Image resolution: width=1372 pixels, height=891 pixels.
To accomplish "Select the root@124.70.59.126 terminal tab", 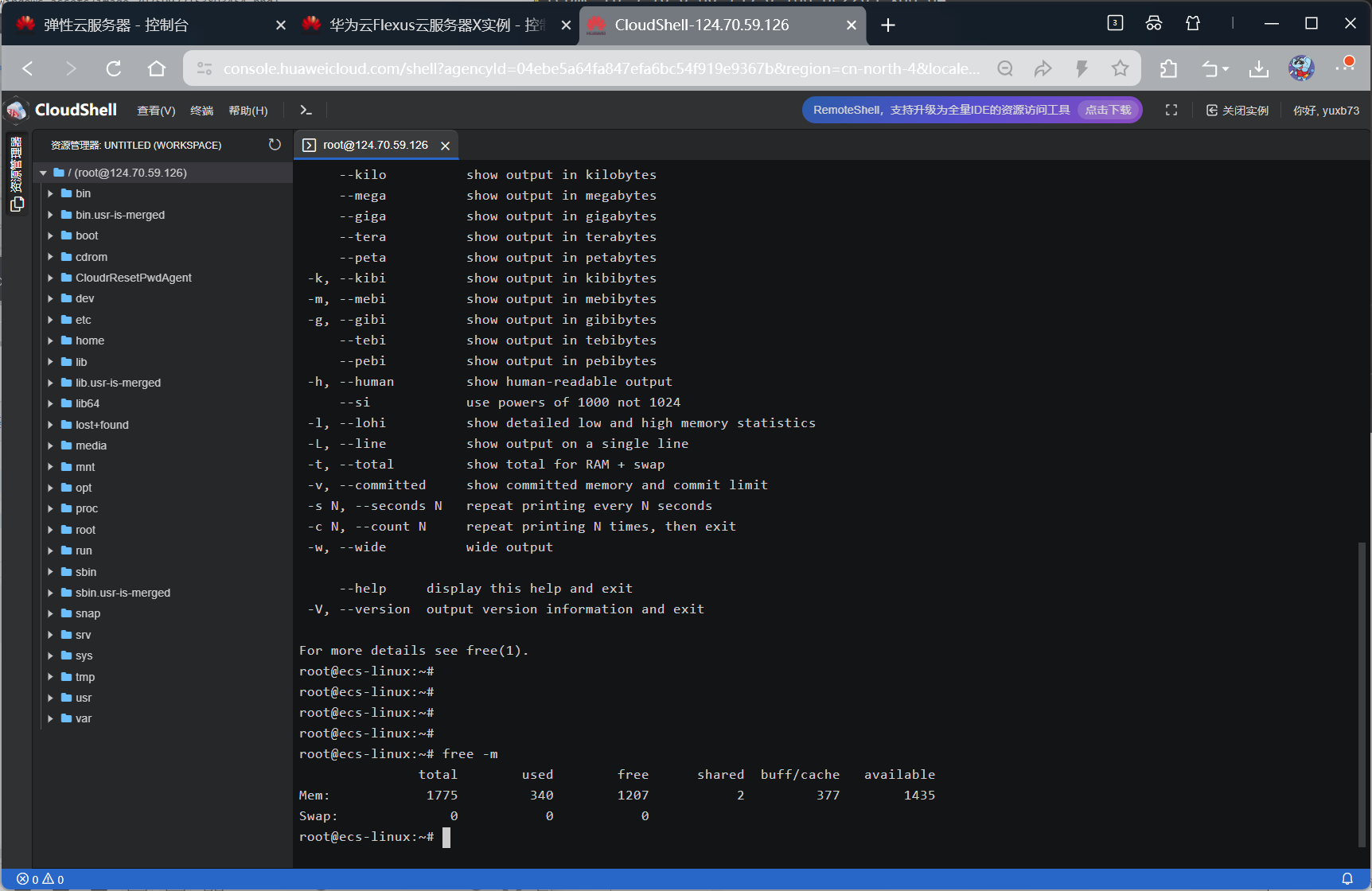I will click(376, 145).
